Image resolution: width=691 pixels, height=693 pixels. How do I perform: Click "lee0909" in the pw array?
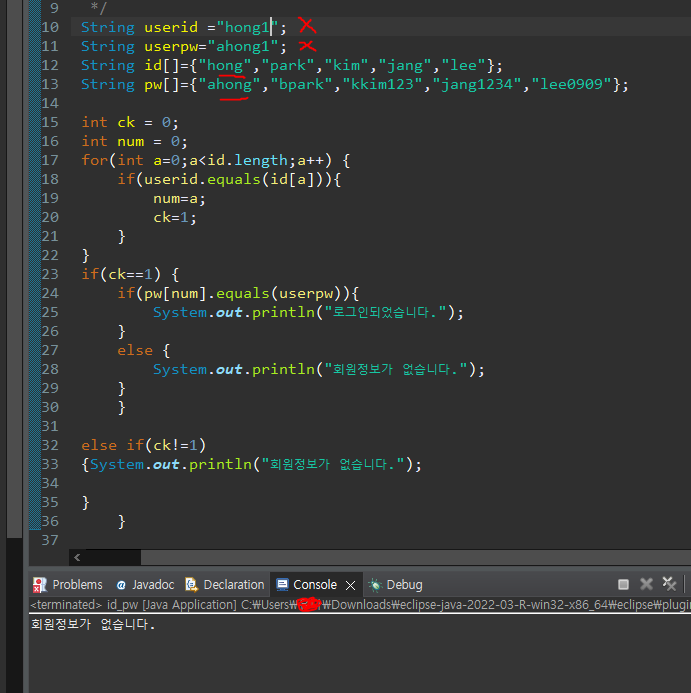(x=572, y=84)
